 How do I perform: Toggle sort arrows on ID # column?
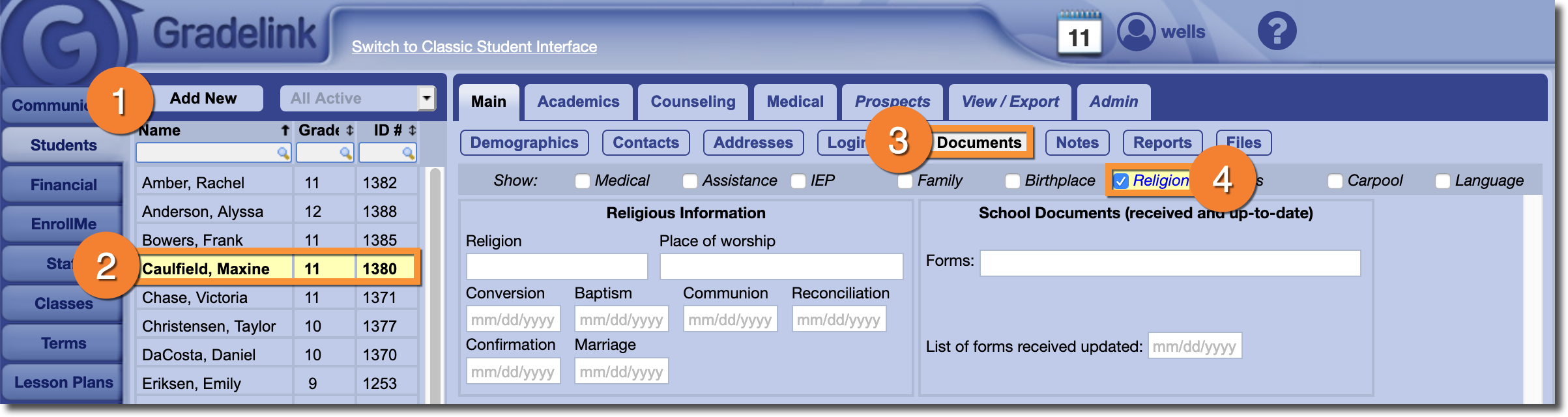pyautogui.click(x=412, y=131)
